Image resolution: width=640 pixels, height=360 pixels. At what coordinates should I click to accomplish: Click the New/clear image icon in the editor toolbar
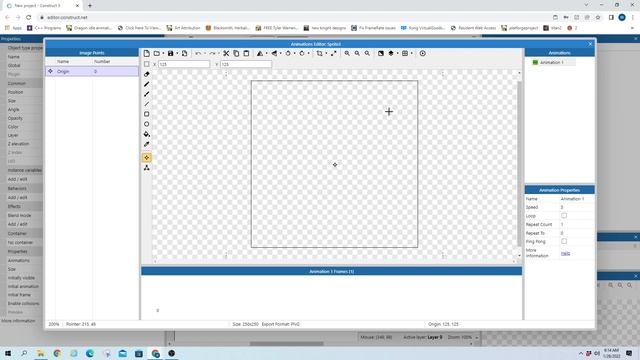point(147,53)
